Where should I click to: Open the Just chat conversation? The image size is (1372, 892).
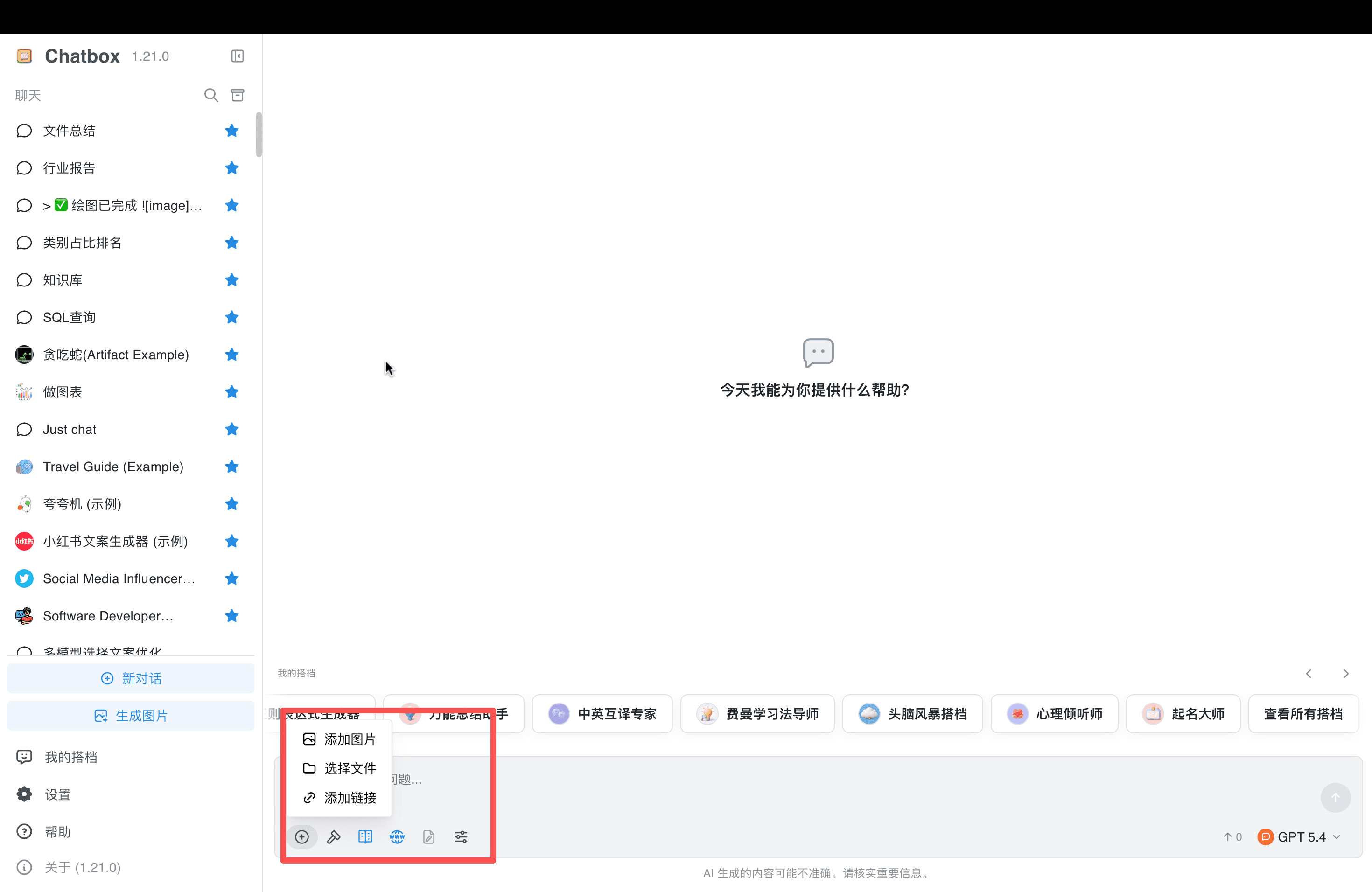[x=131, y=429]
